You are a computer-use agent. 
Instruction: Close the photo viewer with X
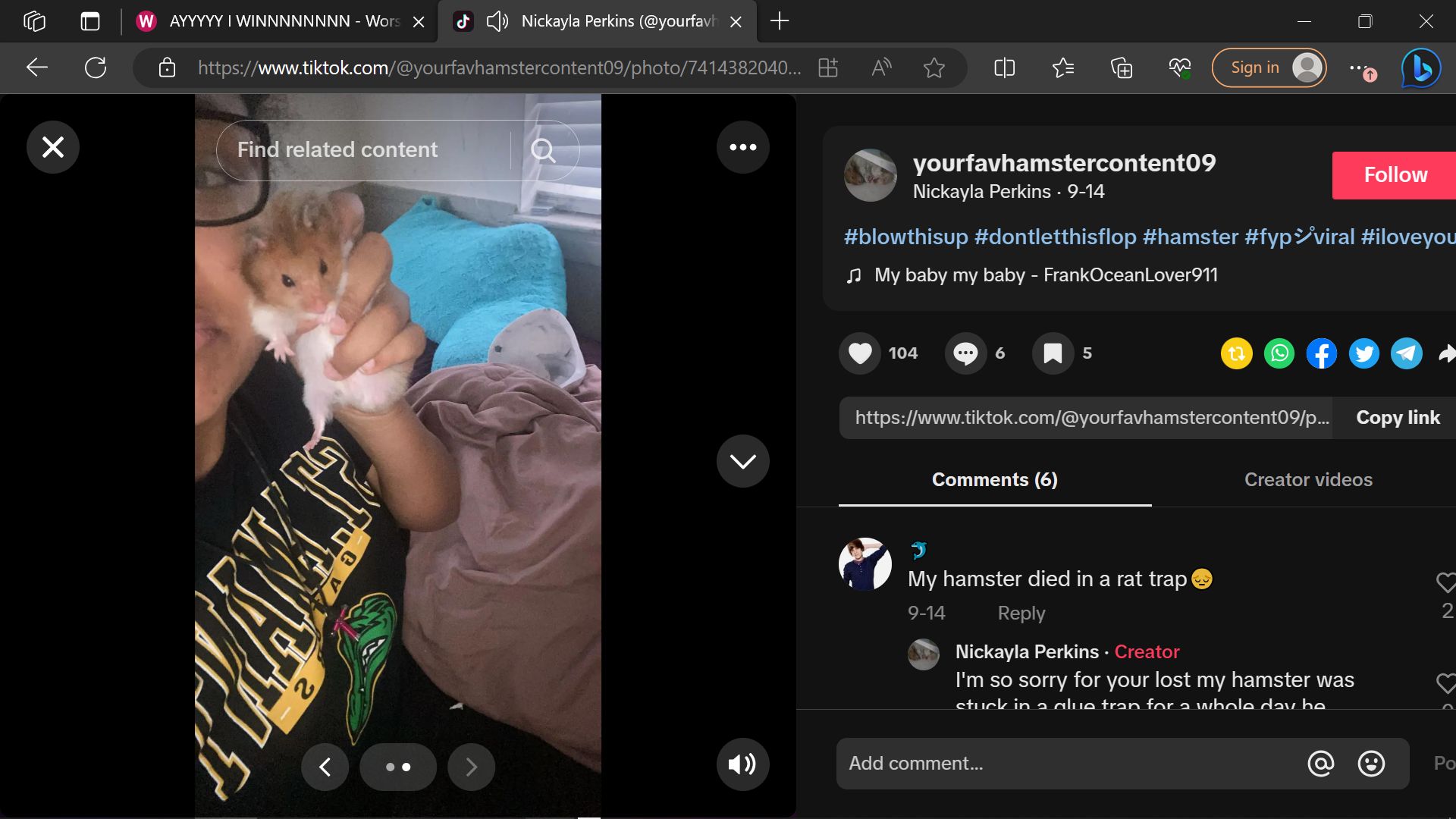53,147
